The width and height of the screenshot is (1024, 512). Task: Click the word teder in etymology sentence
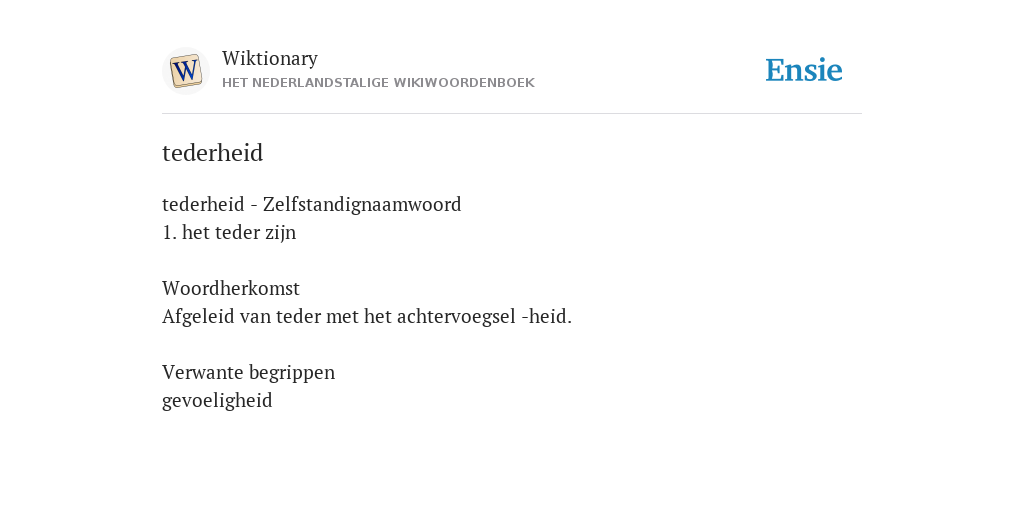click(x=298, y=316)
